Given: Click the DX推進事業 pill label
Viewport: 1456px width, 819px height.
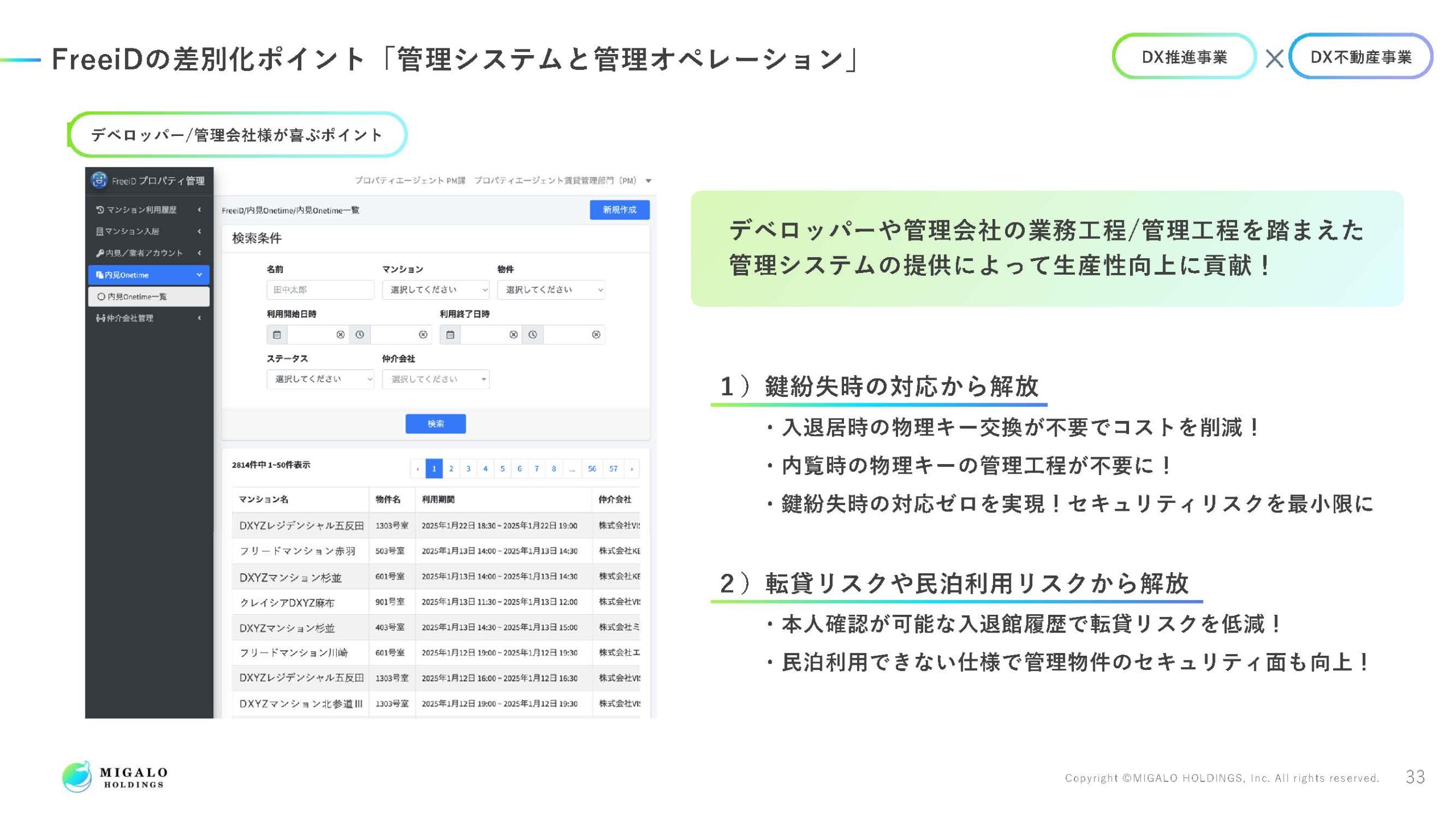Looking at the screenshot, I should point(1184,57).
